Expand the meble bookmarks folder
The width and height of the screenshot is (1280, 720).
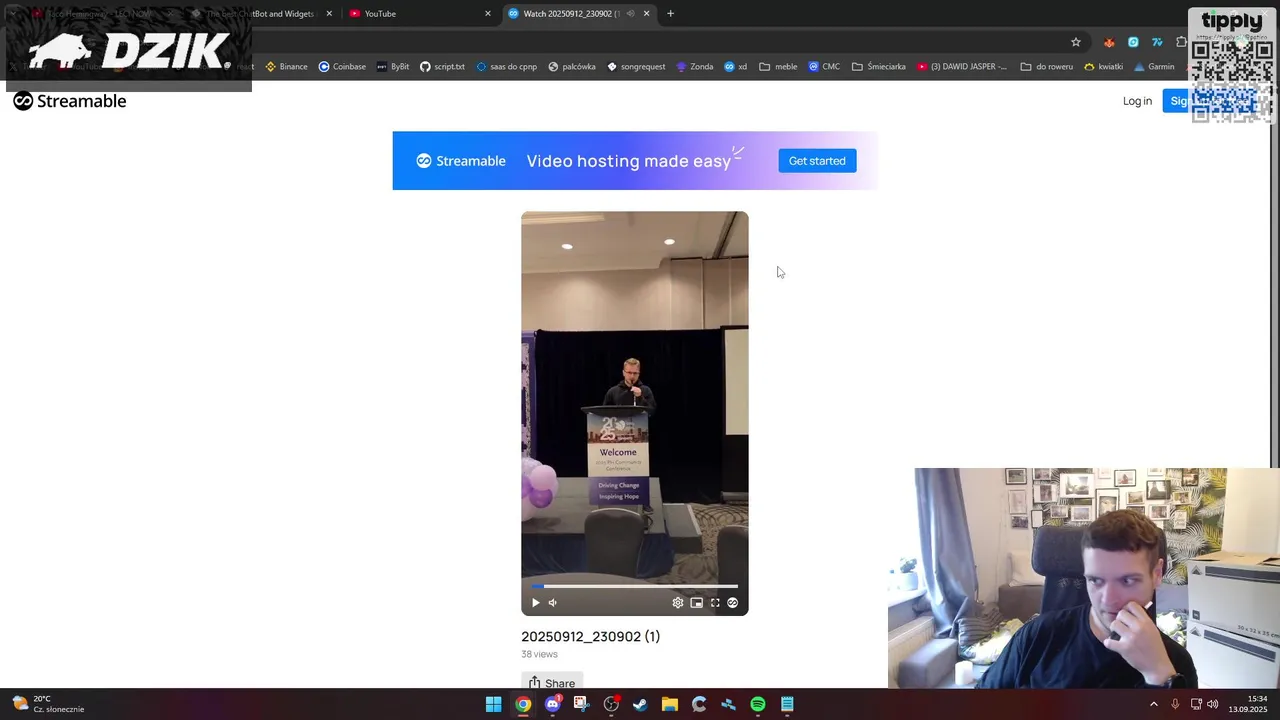[x=778, y=67]
